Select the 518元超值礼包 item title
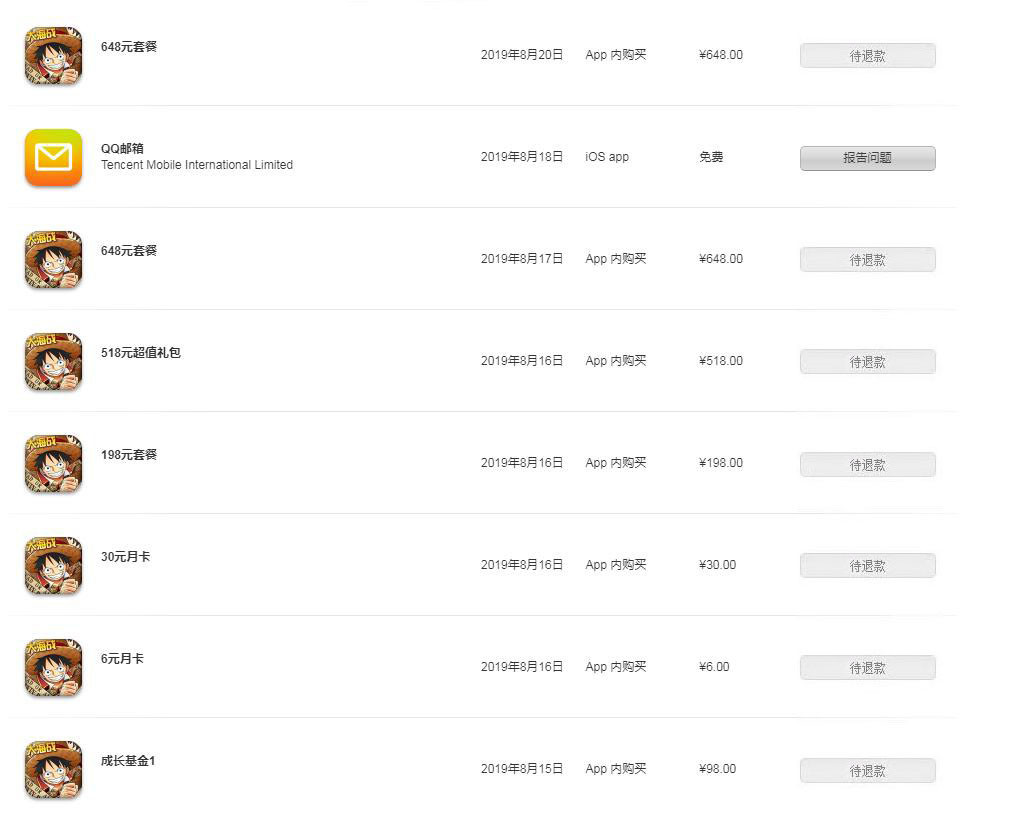 tap(141, 352)
